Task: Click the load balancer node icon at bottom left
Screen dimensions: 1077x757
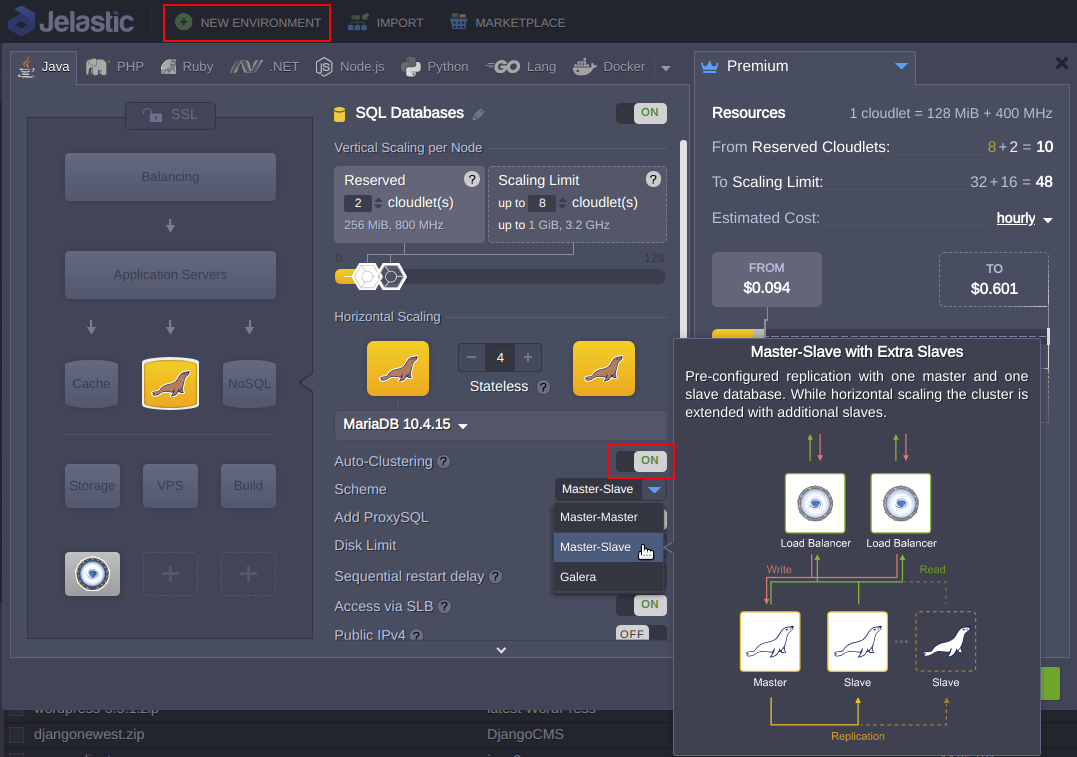Action: coord(92,574)
